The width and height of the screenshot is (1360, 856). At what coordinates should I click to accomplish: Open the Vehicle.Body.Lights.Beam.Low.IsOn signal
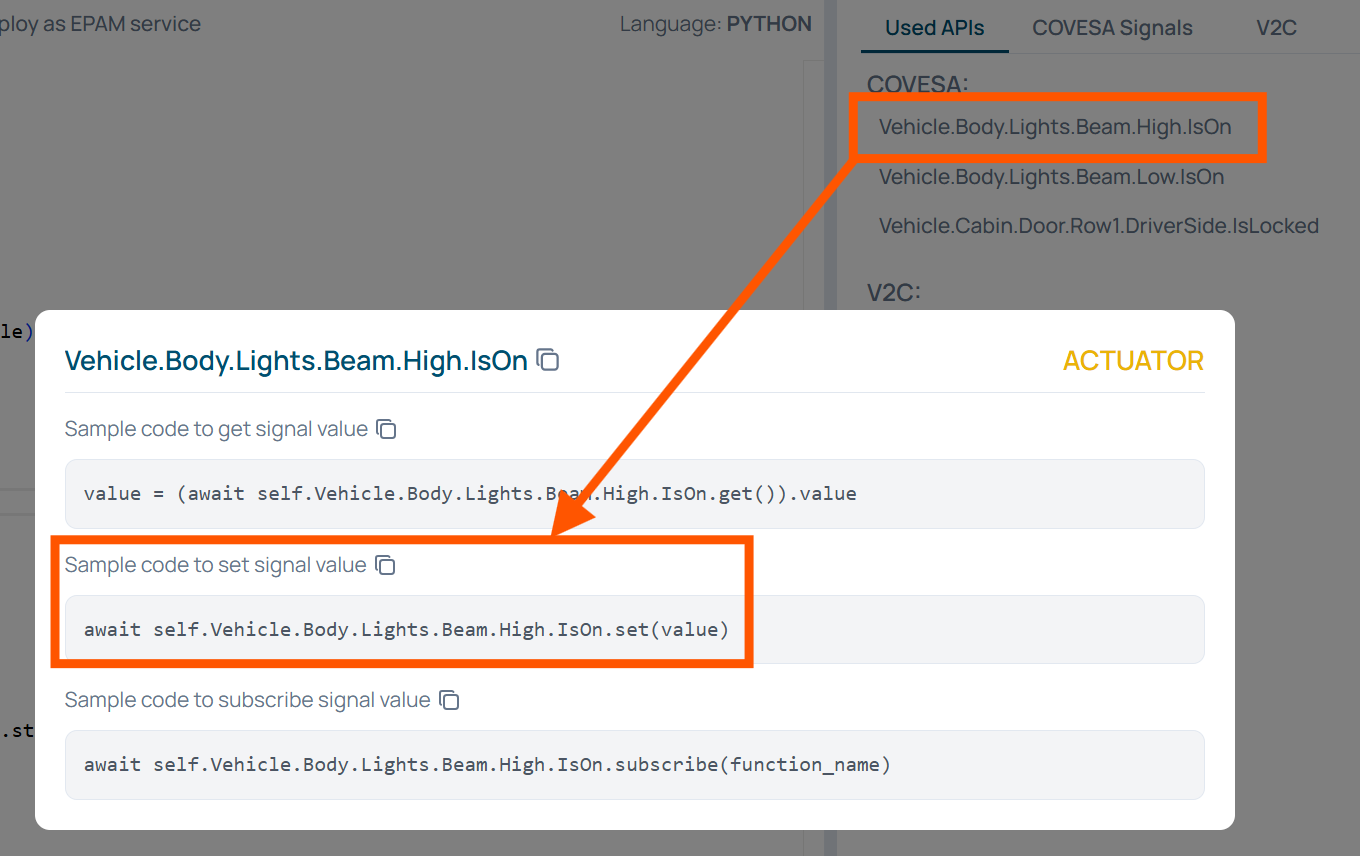pos(1051,177)
